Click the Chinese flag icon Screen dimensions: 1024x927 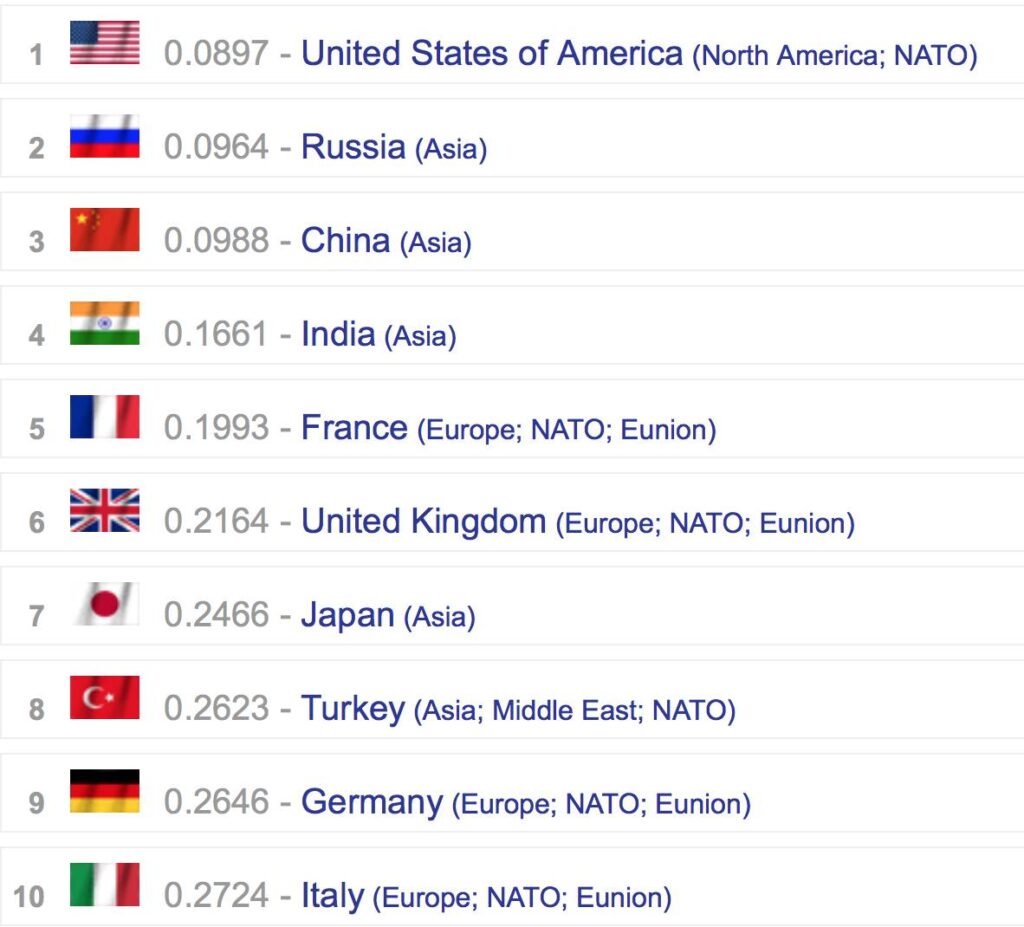(x=104, y=230)
